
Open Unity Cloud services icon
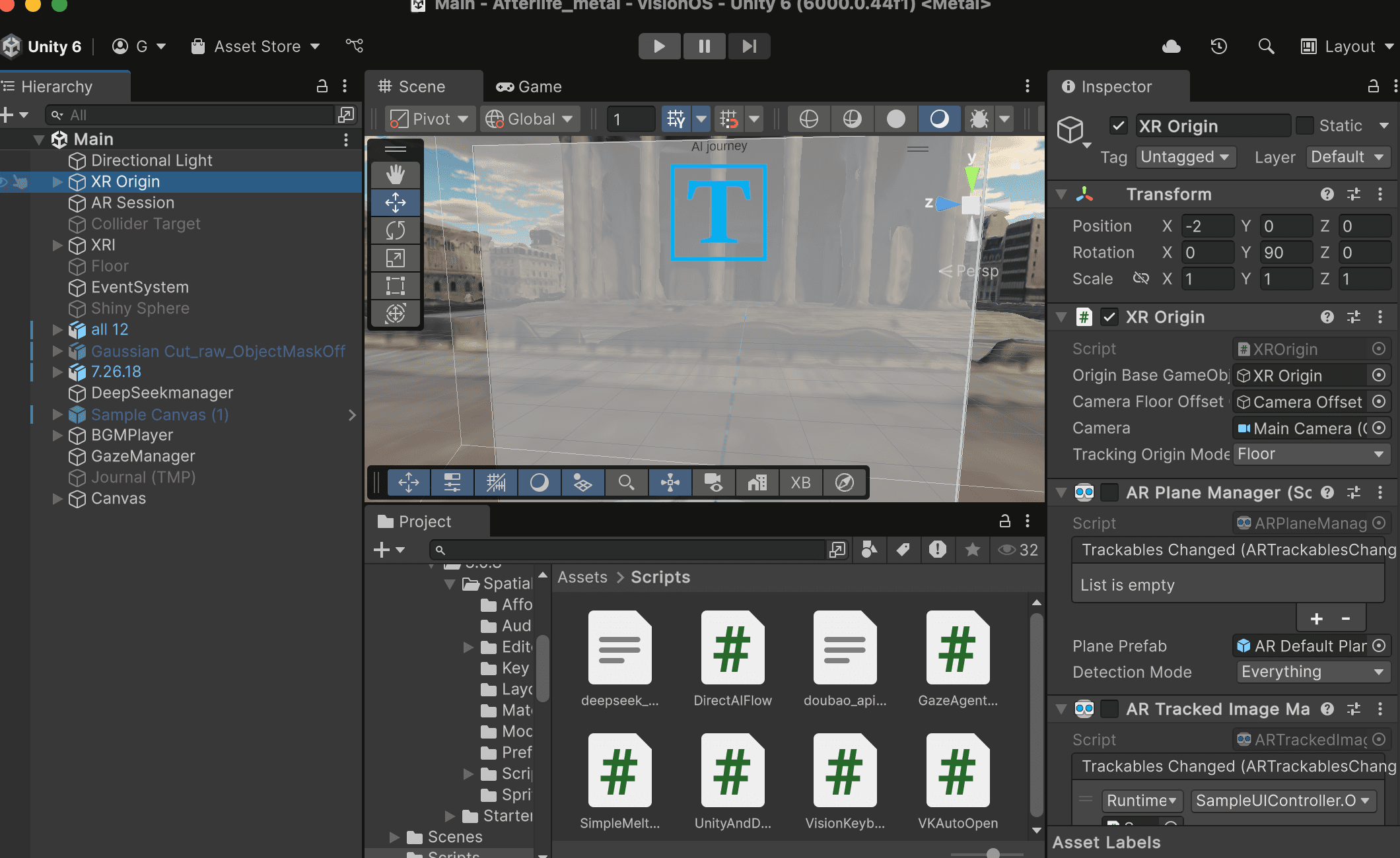1172,46
